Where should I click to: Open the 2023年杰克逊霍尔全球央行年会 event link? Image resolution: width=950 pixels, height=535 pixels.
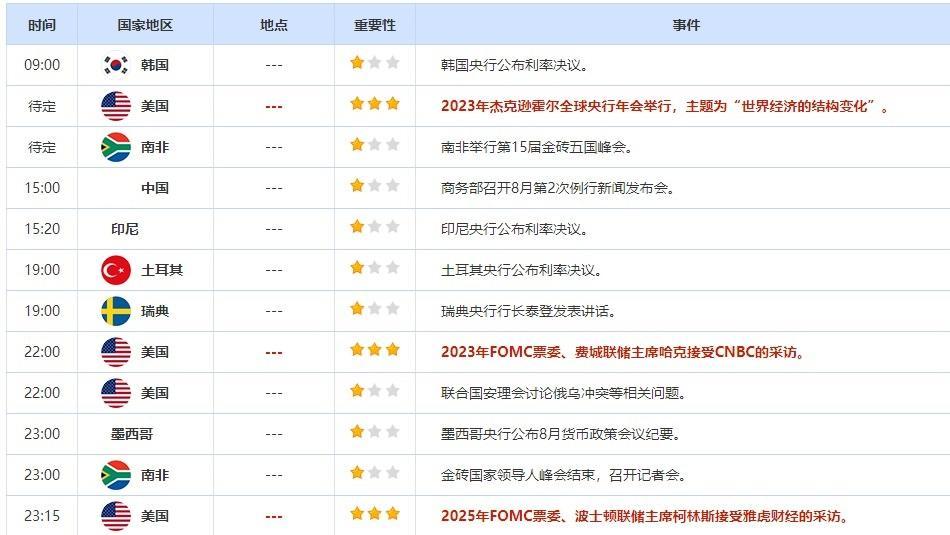pyautogui.click(x=665, y=106)
